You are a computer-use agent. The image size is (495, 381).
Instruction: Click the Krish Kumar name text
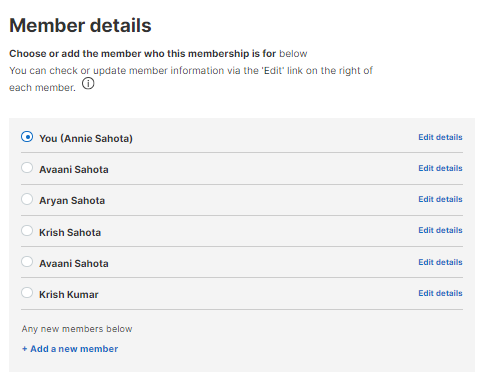pyautogui.click(x=69, y=295)
